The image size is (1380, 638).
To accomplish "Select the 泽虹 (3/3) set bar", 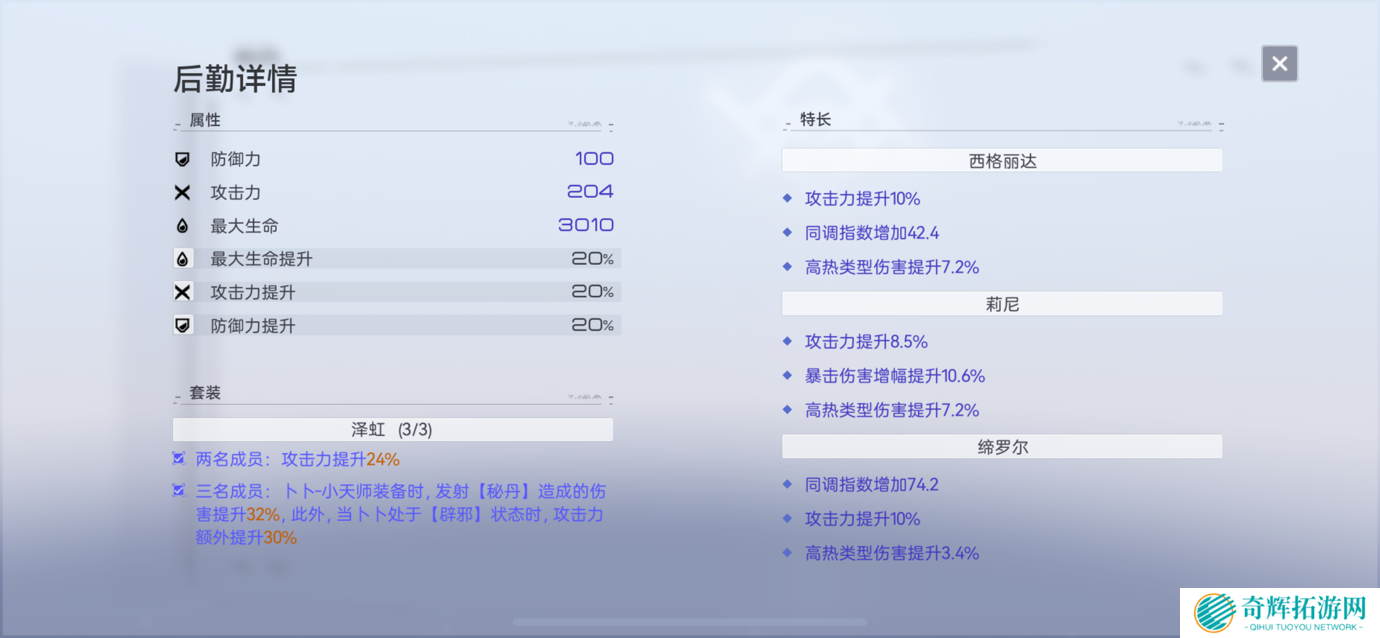I will pyautogui.click(x=392, y=430).
